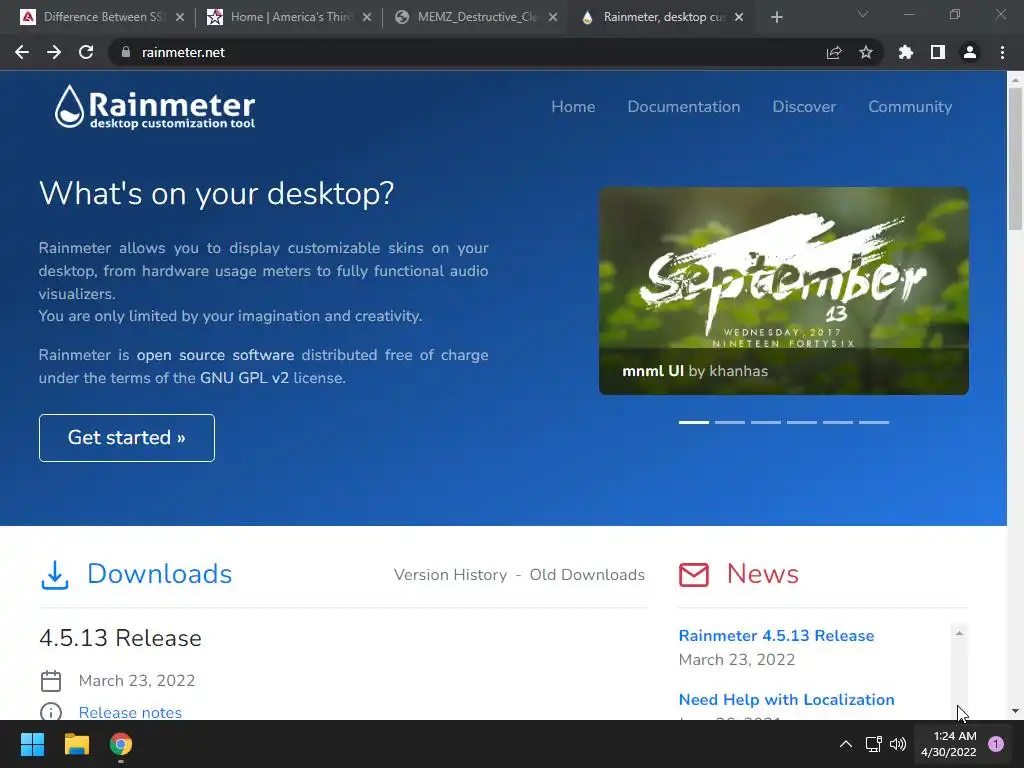Open the volume speaker tray icon
Screen dimensions: 1024x768
tap(898, 744)
